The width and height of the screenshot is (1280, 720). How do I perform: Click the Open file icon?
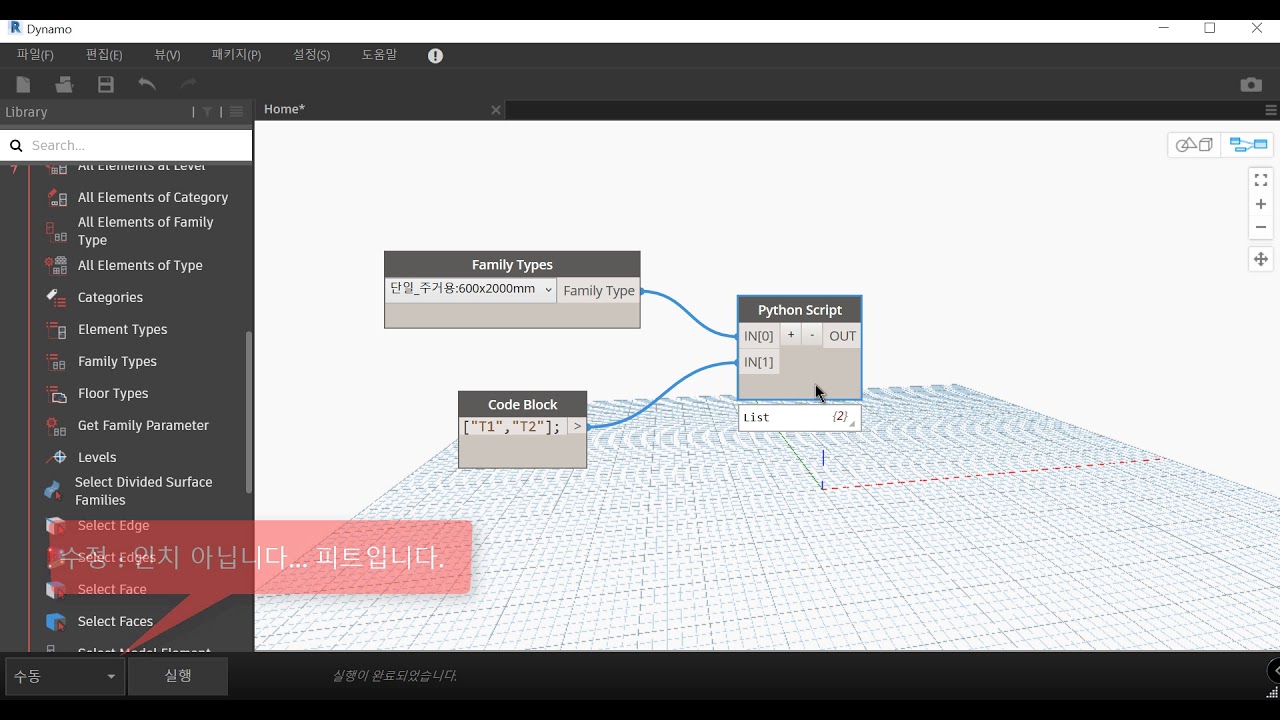[x=64, y=85]
